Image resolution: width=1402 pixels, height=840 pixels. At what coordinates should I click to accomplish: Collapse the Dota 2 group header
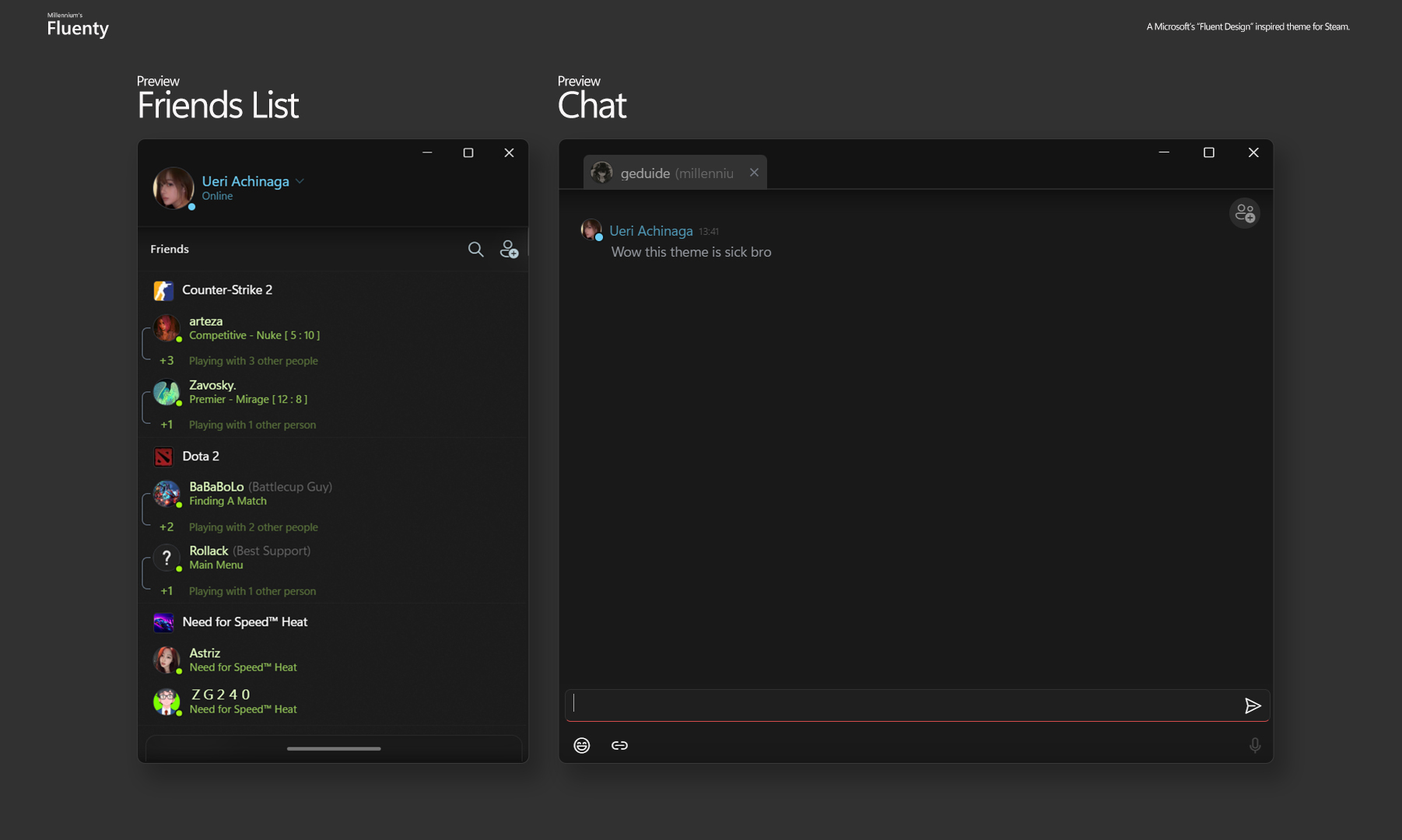point(333,457)
